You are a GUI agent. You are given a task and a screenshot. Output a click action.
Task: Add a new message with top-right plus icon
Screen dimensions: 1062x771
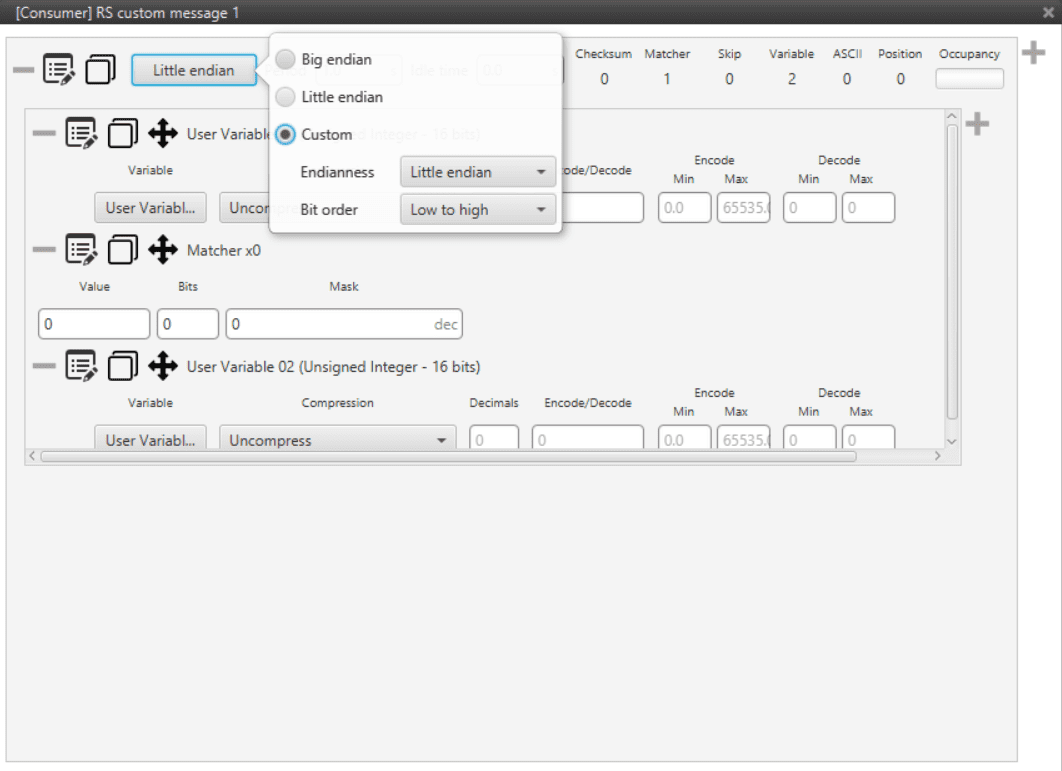pyautogui.click(x=1034, y=53)
